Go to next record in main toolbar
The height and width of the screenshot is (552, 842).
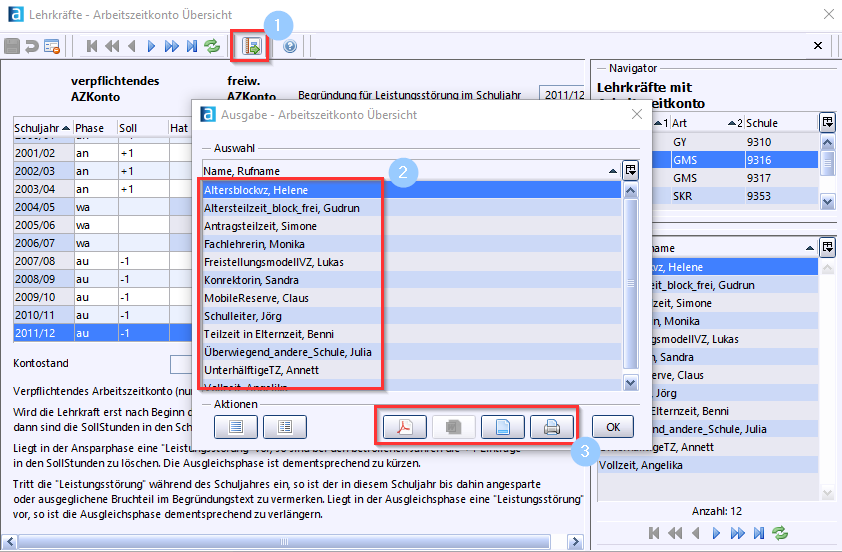point(151,46)
